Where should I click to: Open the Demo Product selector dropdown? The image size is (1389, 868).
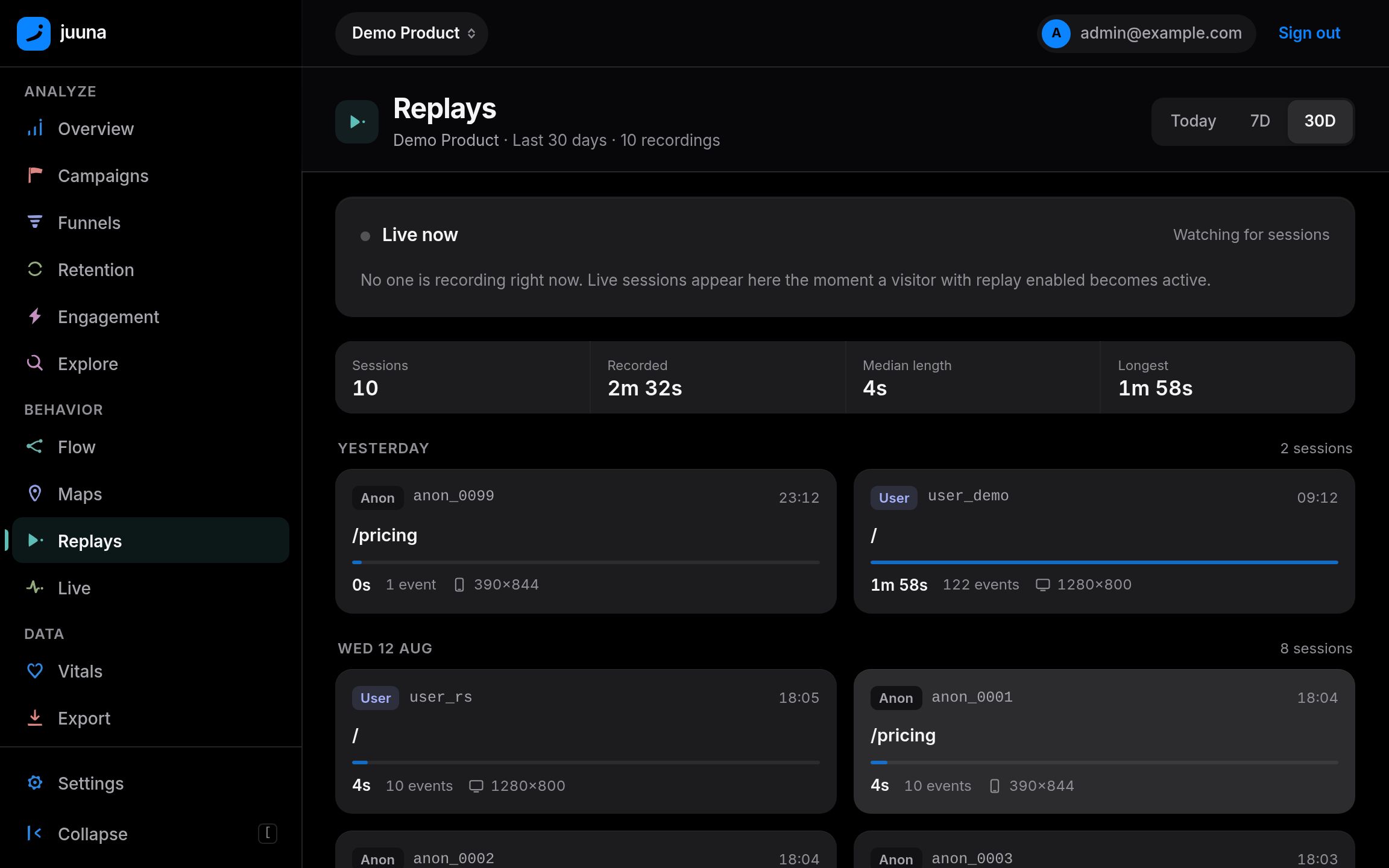click(x=412, y=33)
